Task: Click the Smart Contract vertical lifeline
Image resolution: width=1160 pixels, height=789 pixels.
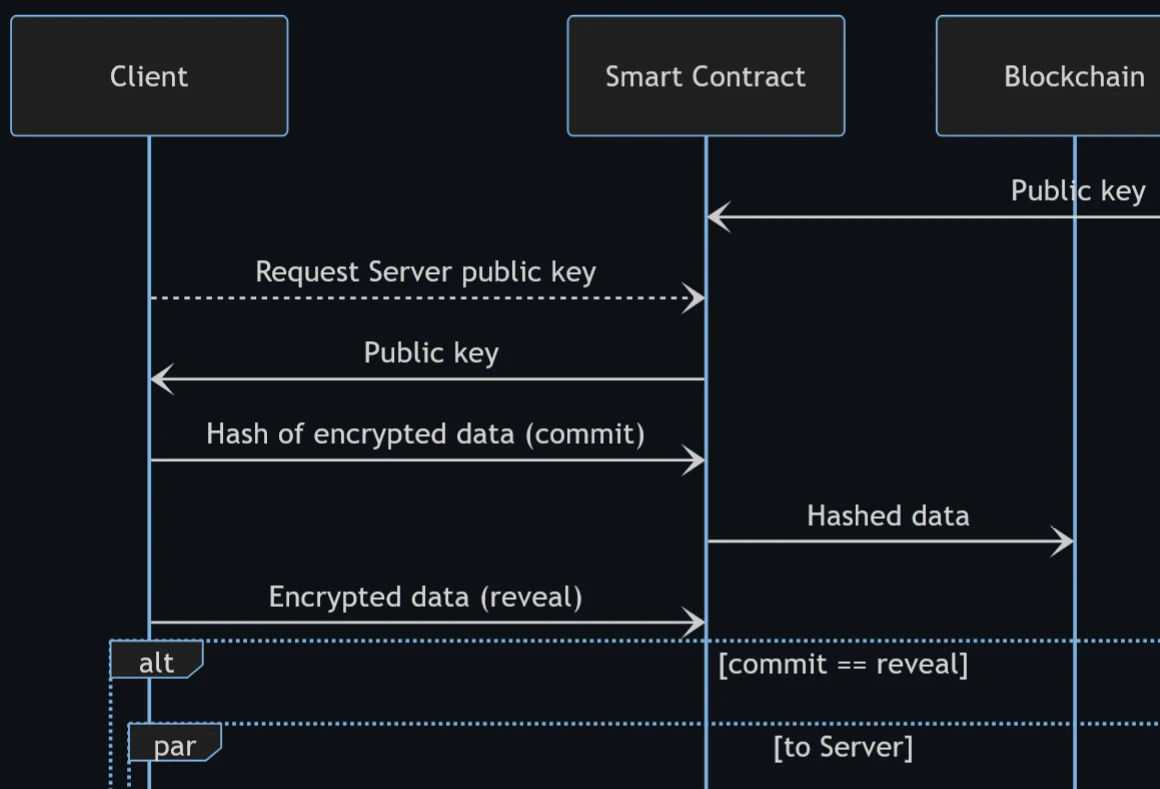Action: [706, 462]
